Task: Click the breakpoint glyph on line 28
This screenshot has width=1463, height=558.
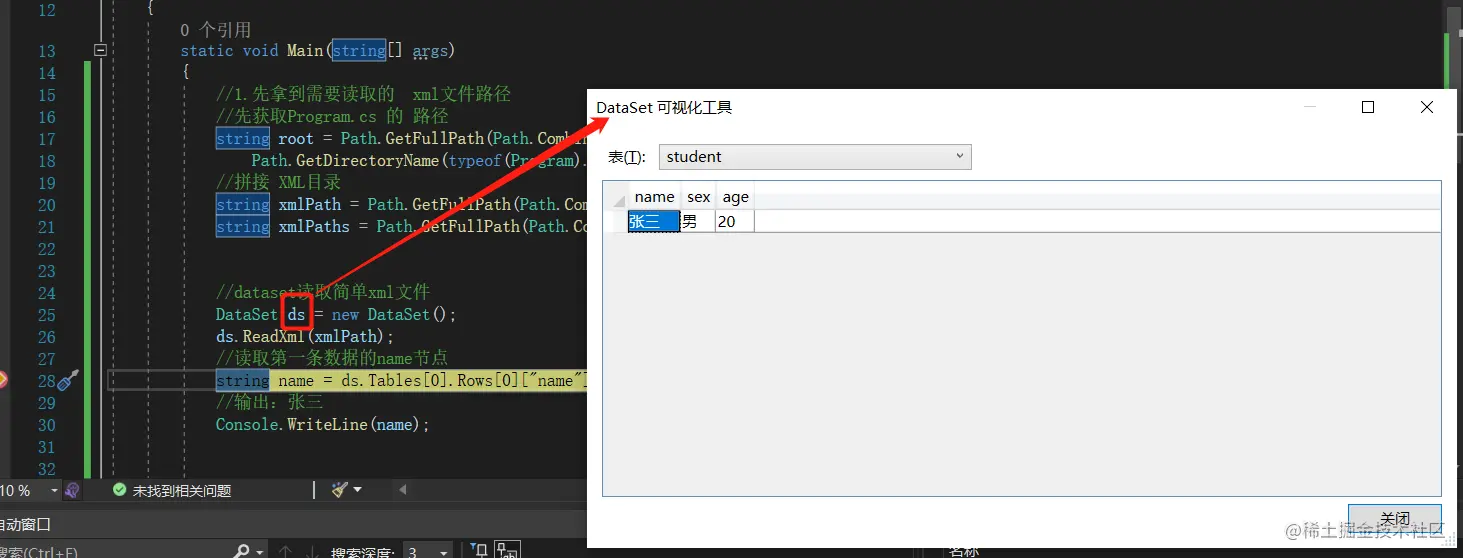Action: pos(3,380)
